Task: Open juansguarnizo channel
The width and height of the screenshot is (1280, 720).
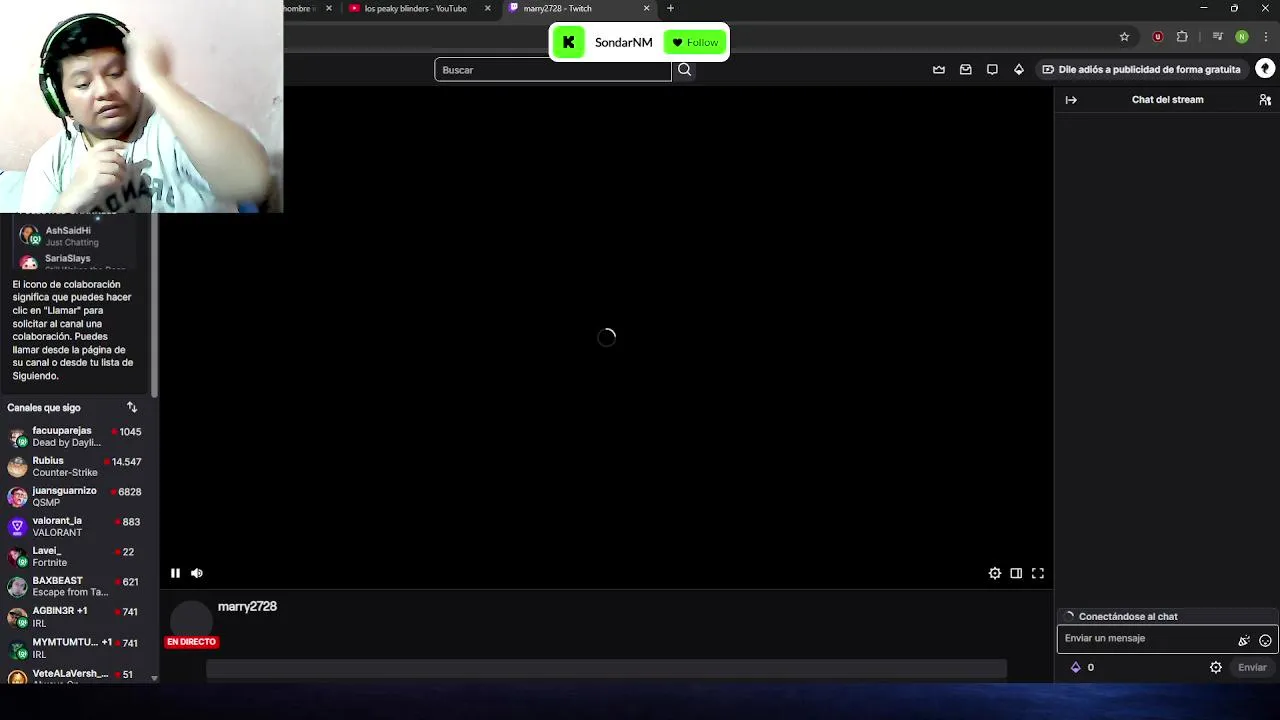Action: 76,496
